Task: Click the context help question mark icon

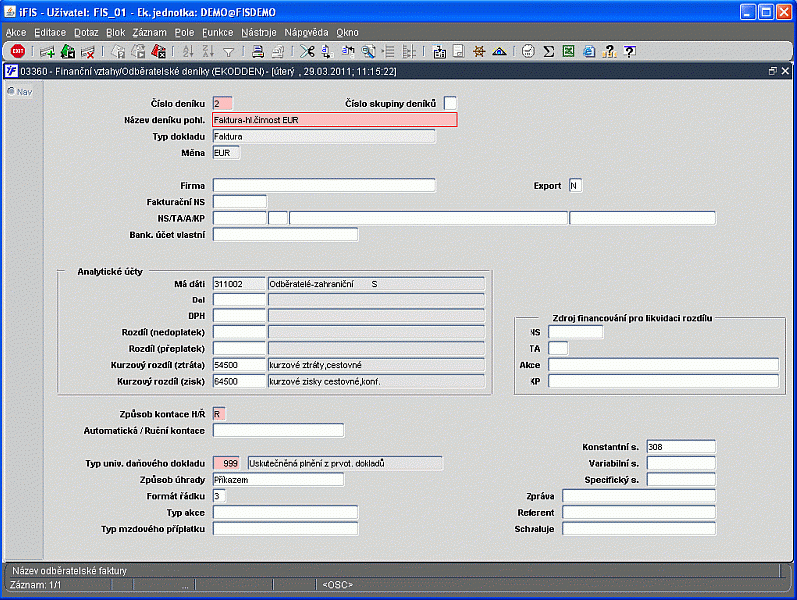Action: [x=630, y=51]
